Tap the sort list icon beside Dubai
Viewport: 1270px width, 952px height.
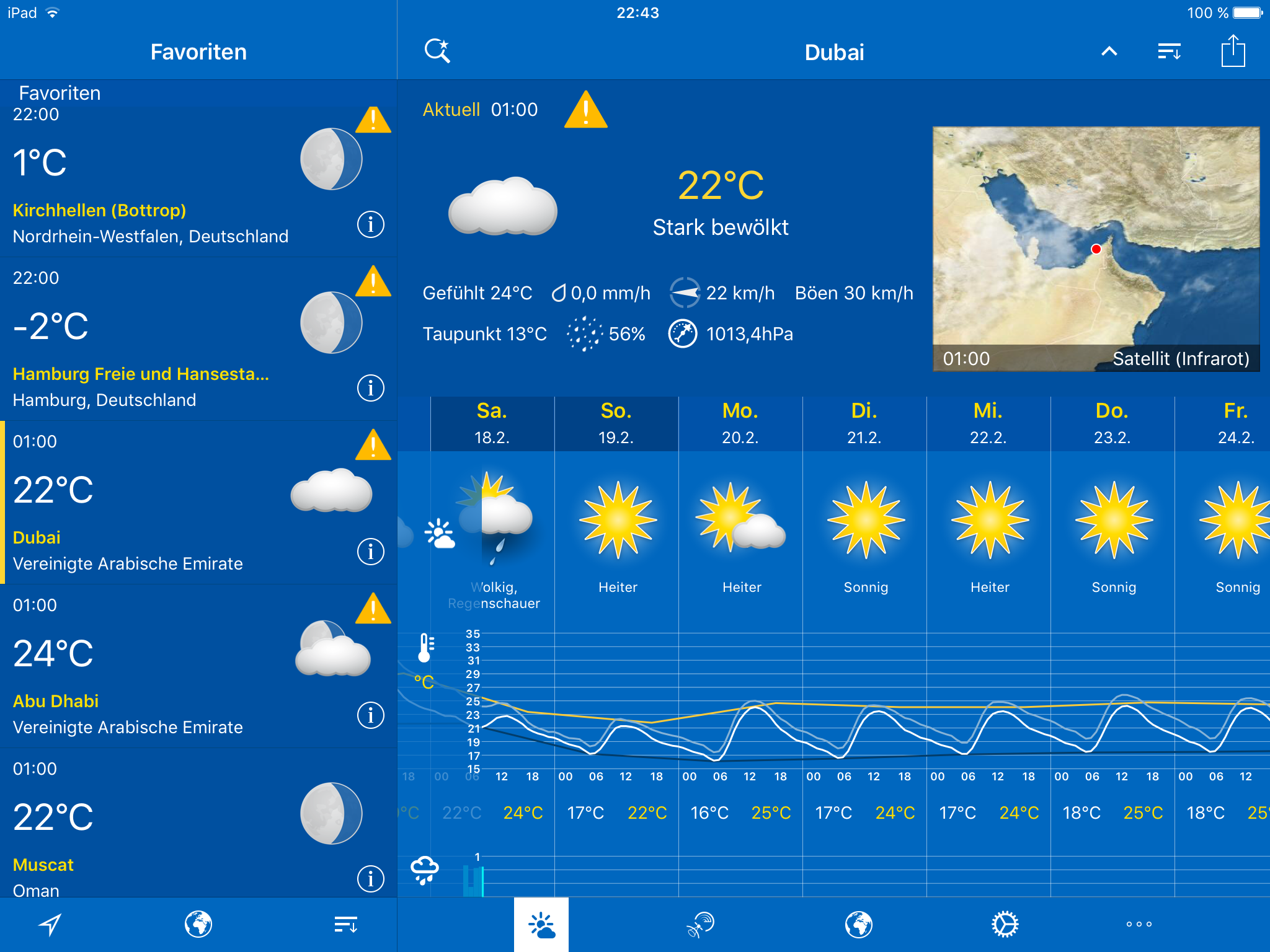click(x=1170, y=51)
